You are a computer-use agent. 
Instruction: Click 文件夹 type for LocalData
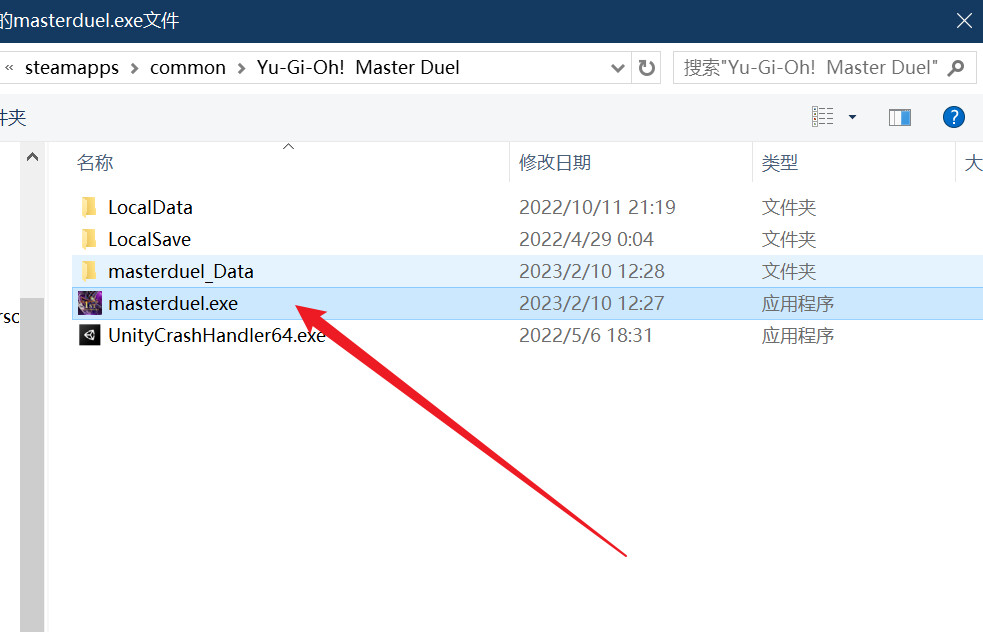click(789, 207)
